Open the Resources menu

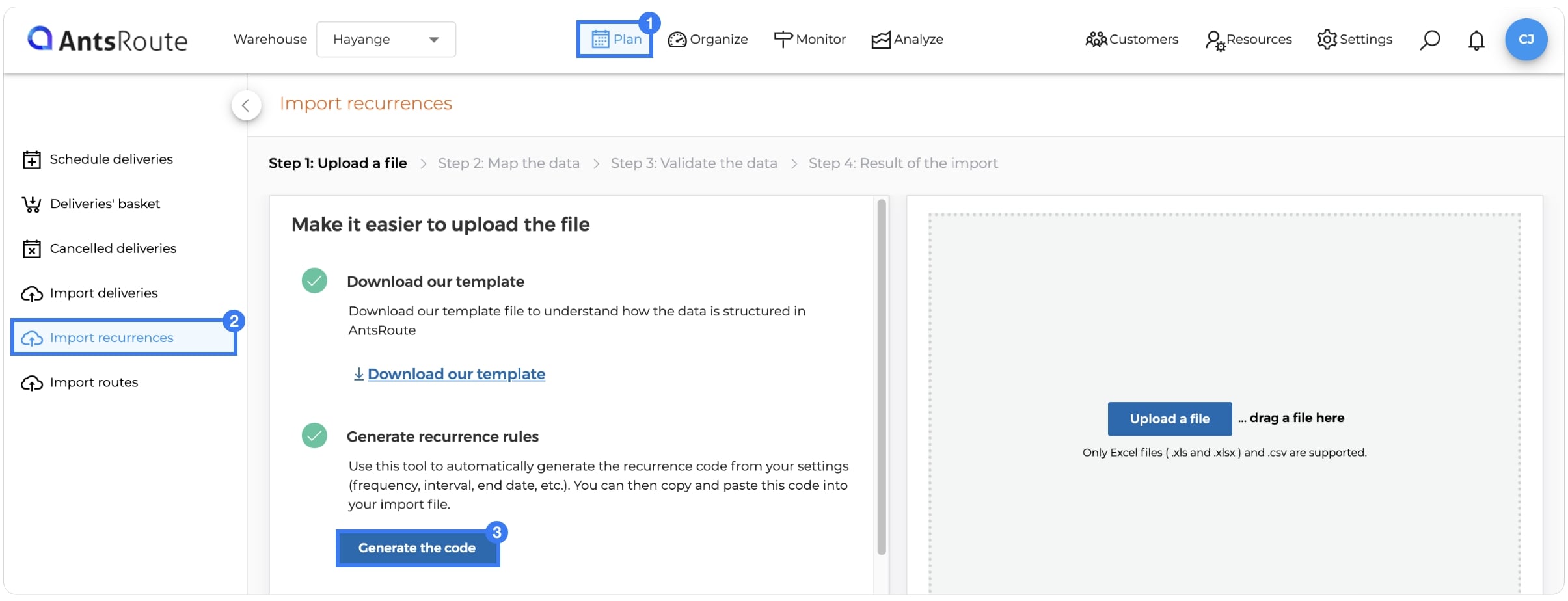pos(1248,40)
